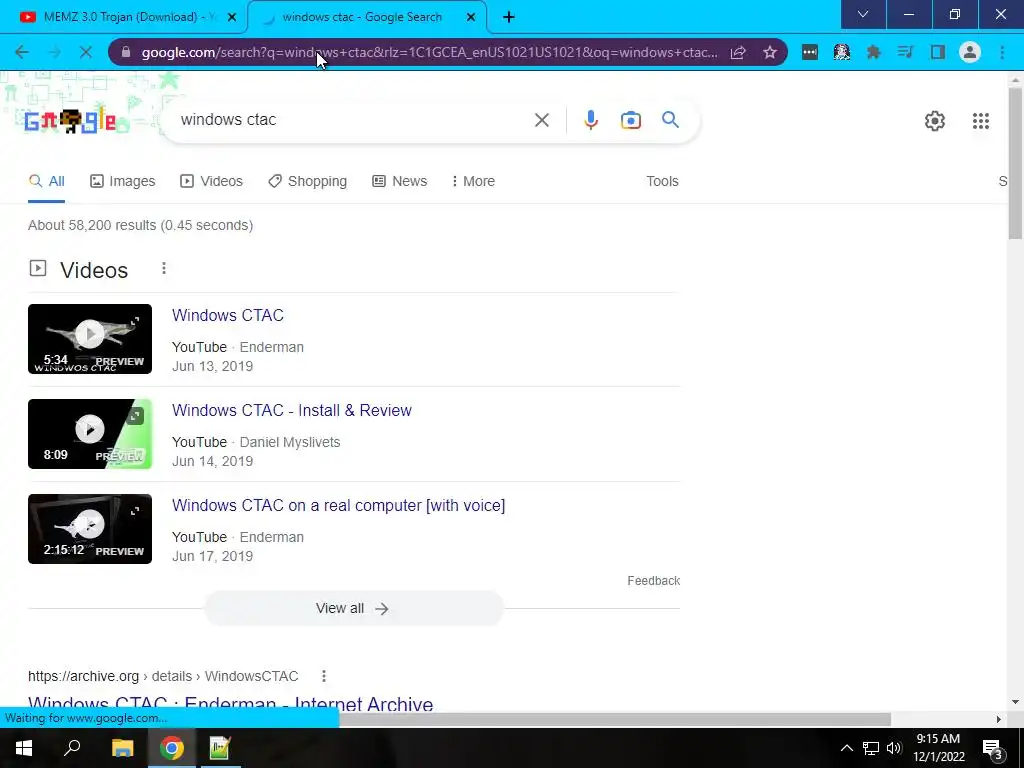Screen dimensions: 1024x768
Task: Open the network tray icon
Action: coord(871,748)
